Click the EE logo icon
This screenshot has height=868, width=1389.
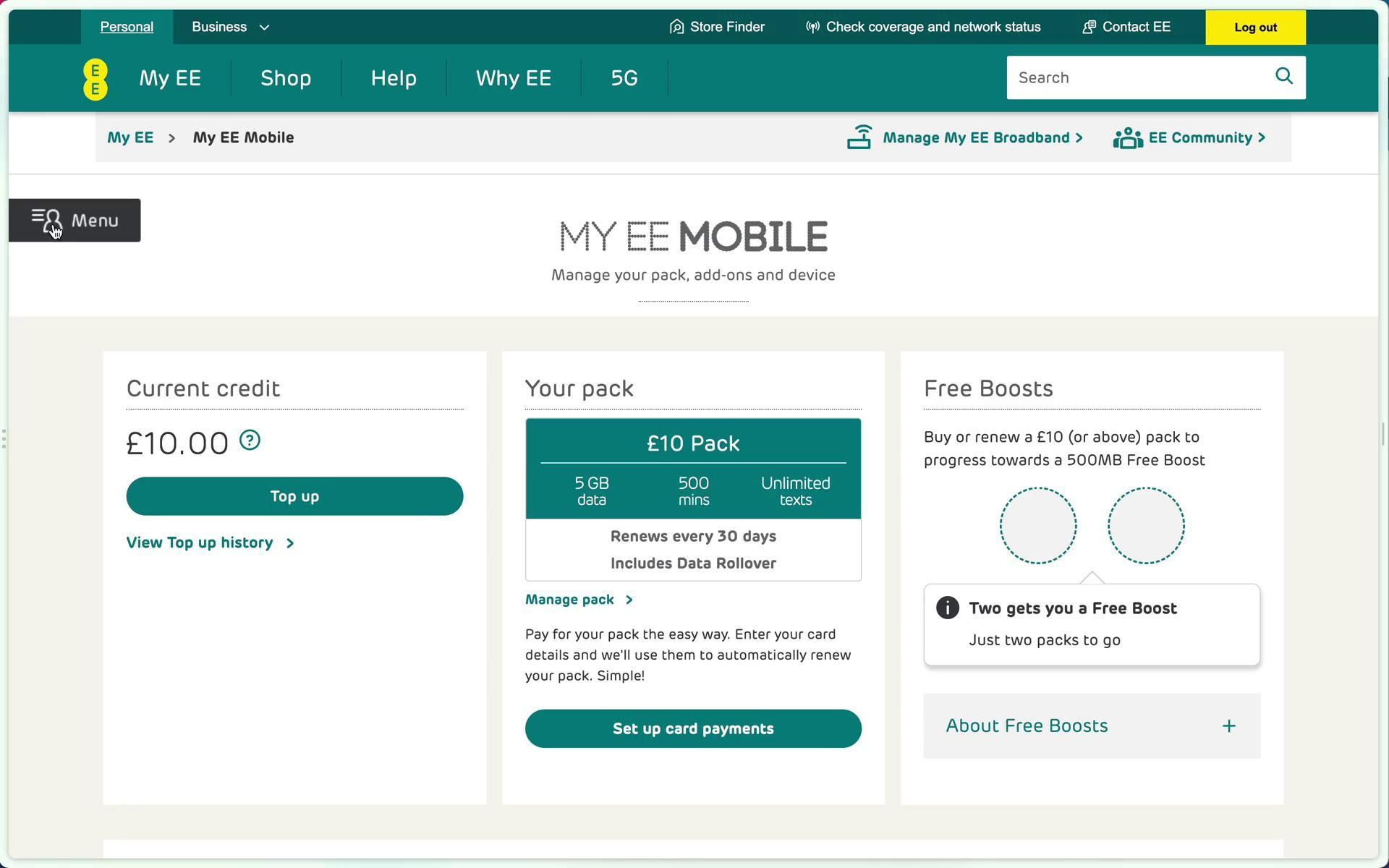click(95, 79)
